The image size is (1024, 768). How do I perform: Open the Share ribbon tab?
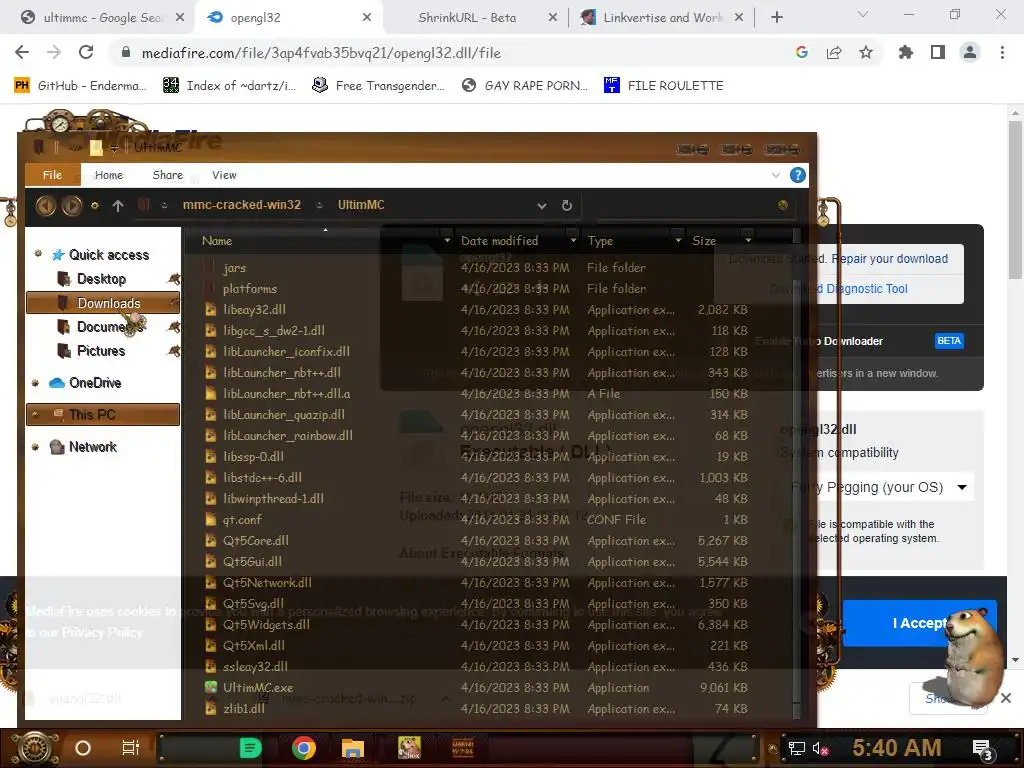click(167, 175)
